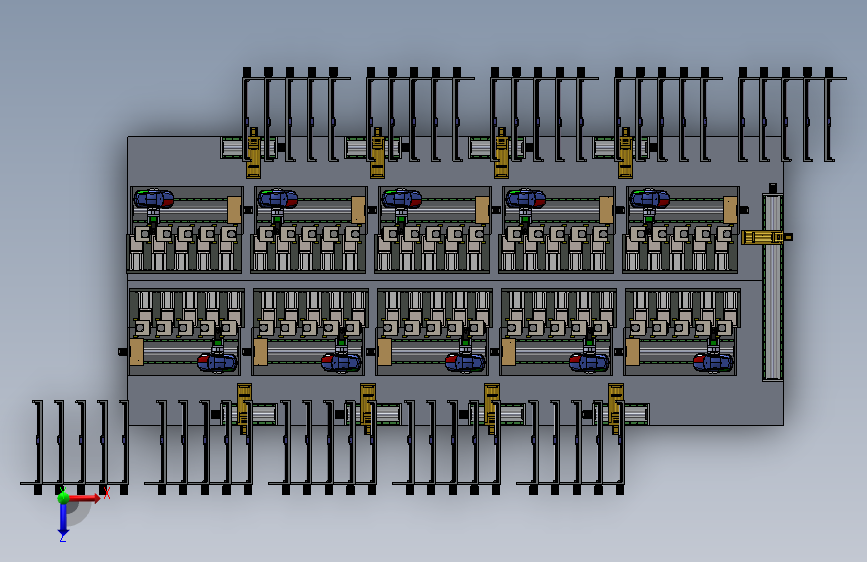Click the red X axis arrow of triad

coord(84,498)
